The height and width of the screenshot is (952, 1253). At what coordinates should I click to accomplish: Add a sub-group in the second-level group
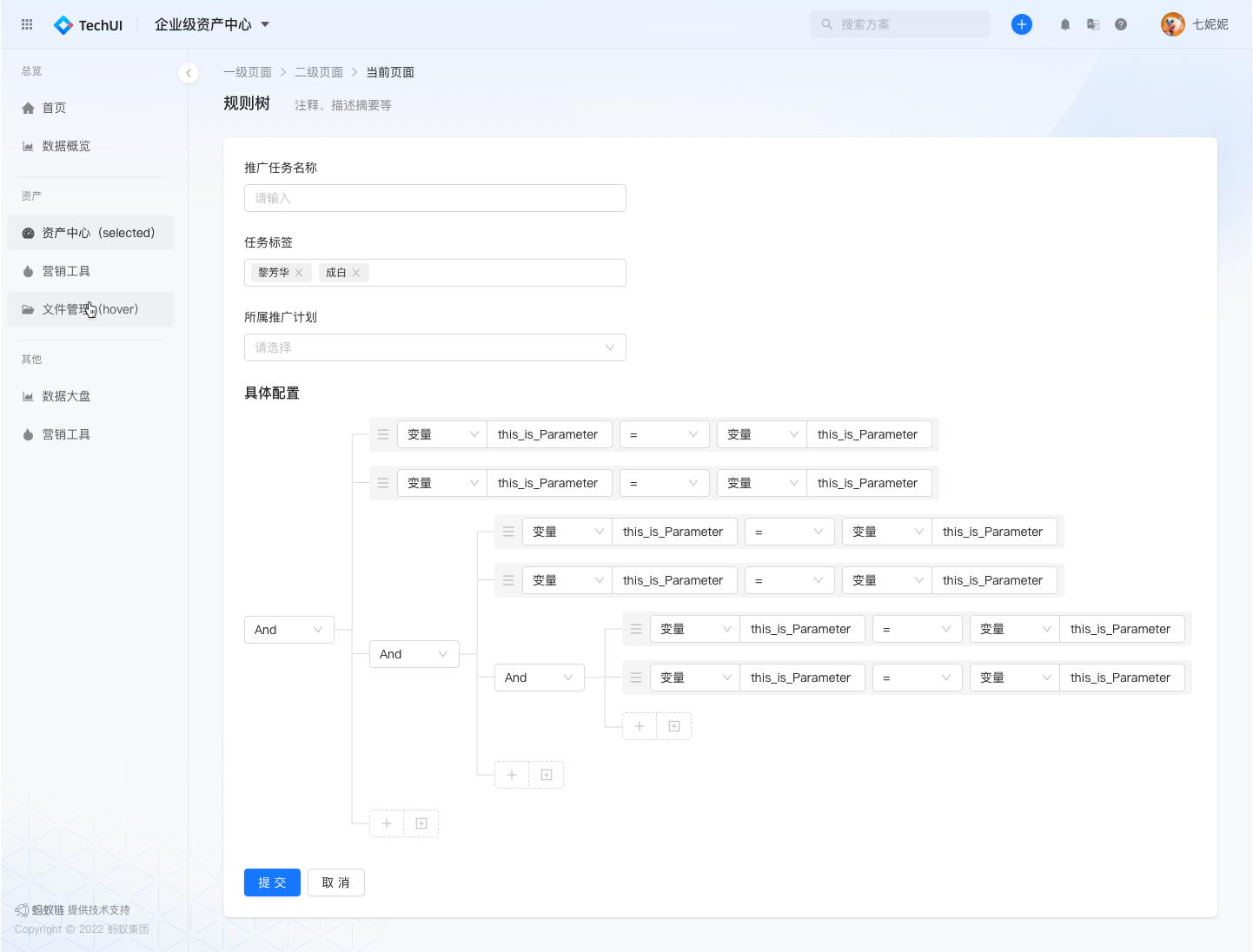pos(547,775)
